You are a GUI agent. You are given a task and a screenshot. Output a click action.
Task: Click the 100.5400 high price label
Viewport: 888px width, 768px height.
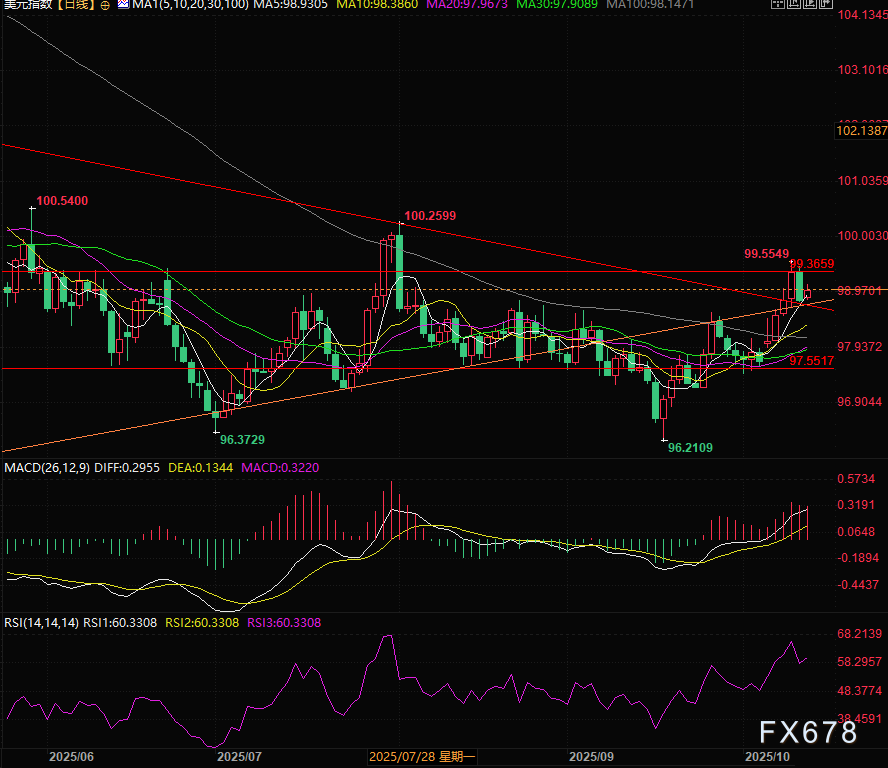coord(62,201)
